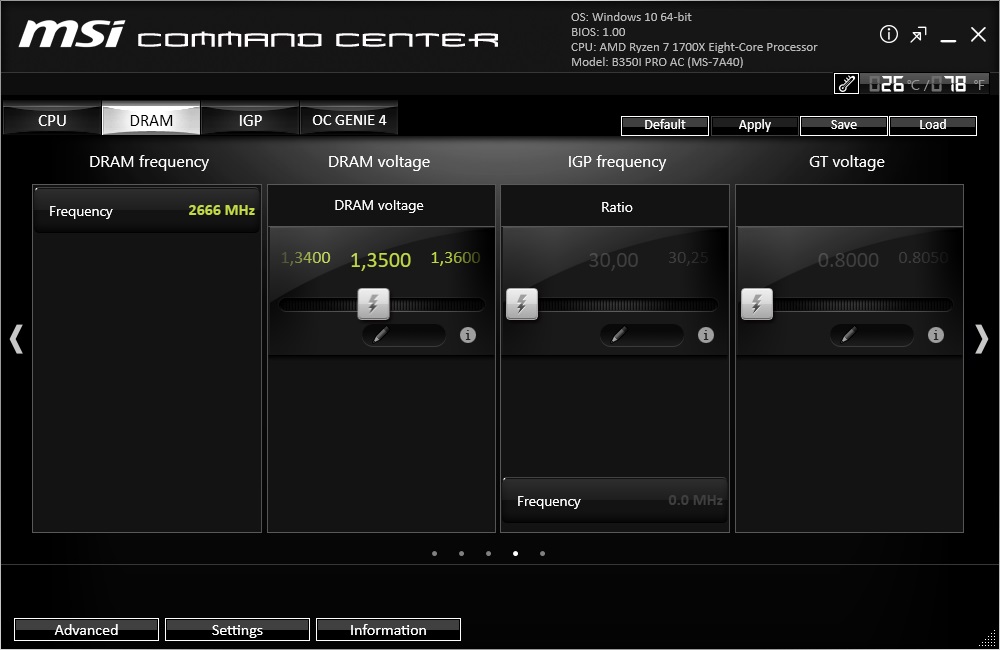Open the info icon for DRAM voltage

467,335
